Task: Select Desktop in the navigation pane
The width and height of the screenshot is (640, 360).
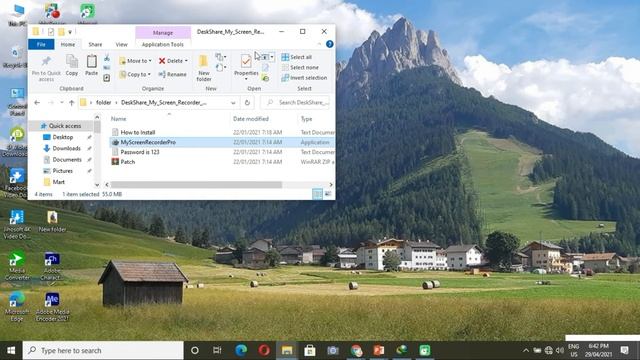Action: pyautogui.click(x=63, y=137)
